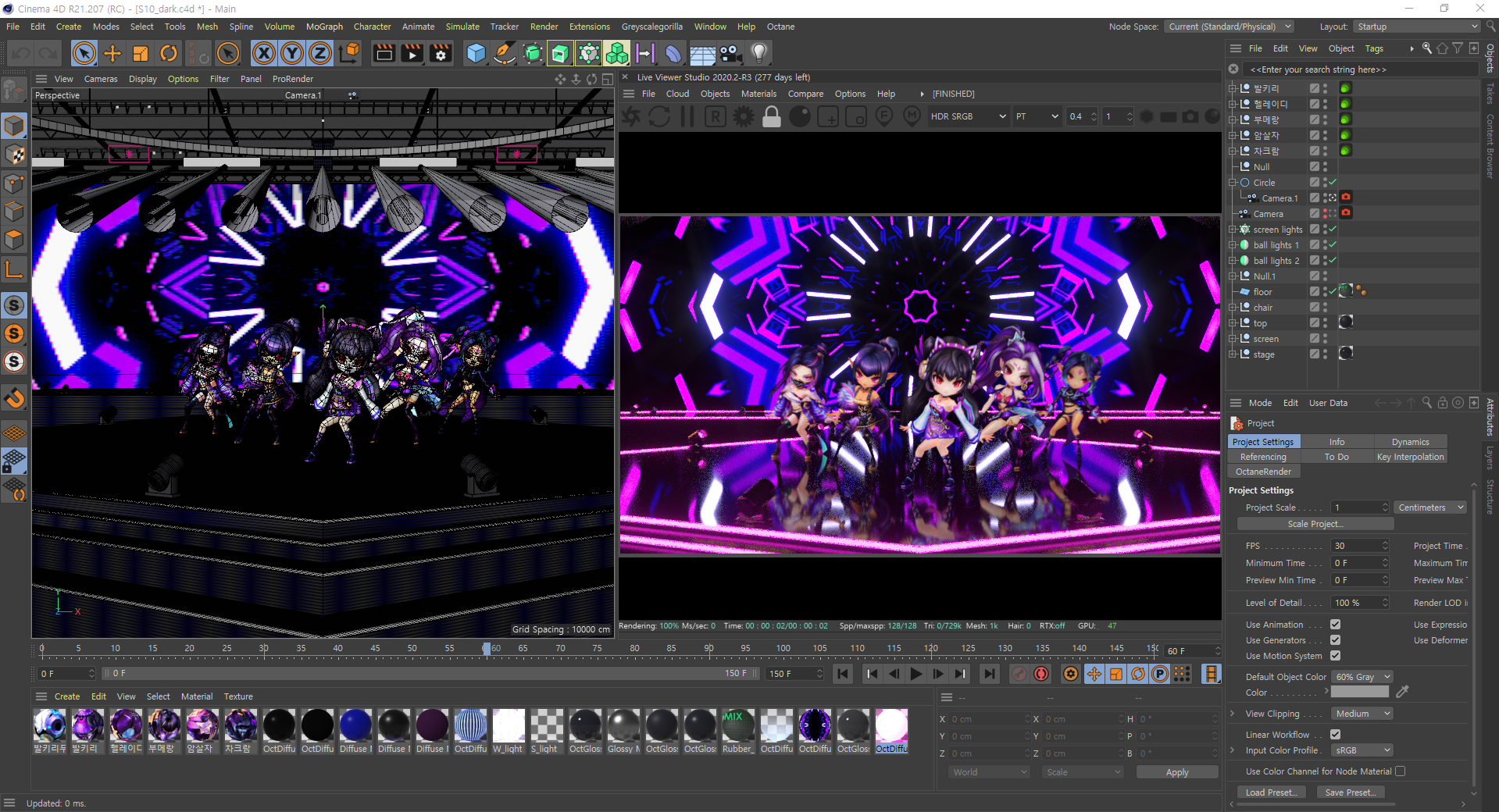Click project Color swatch
Image resolution: width=1499 pixels, height=812 pixels.
coord(1360,692)
